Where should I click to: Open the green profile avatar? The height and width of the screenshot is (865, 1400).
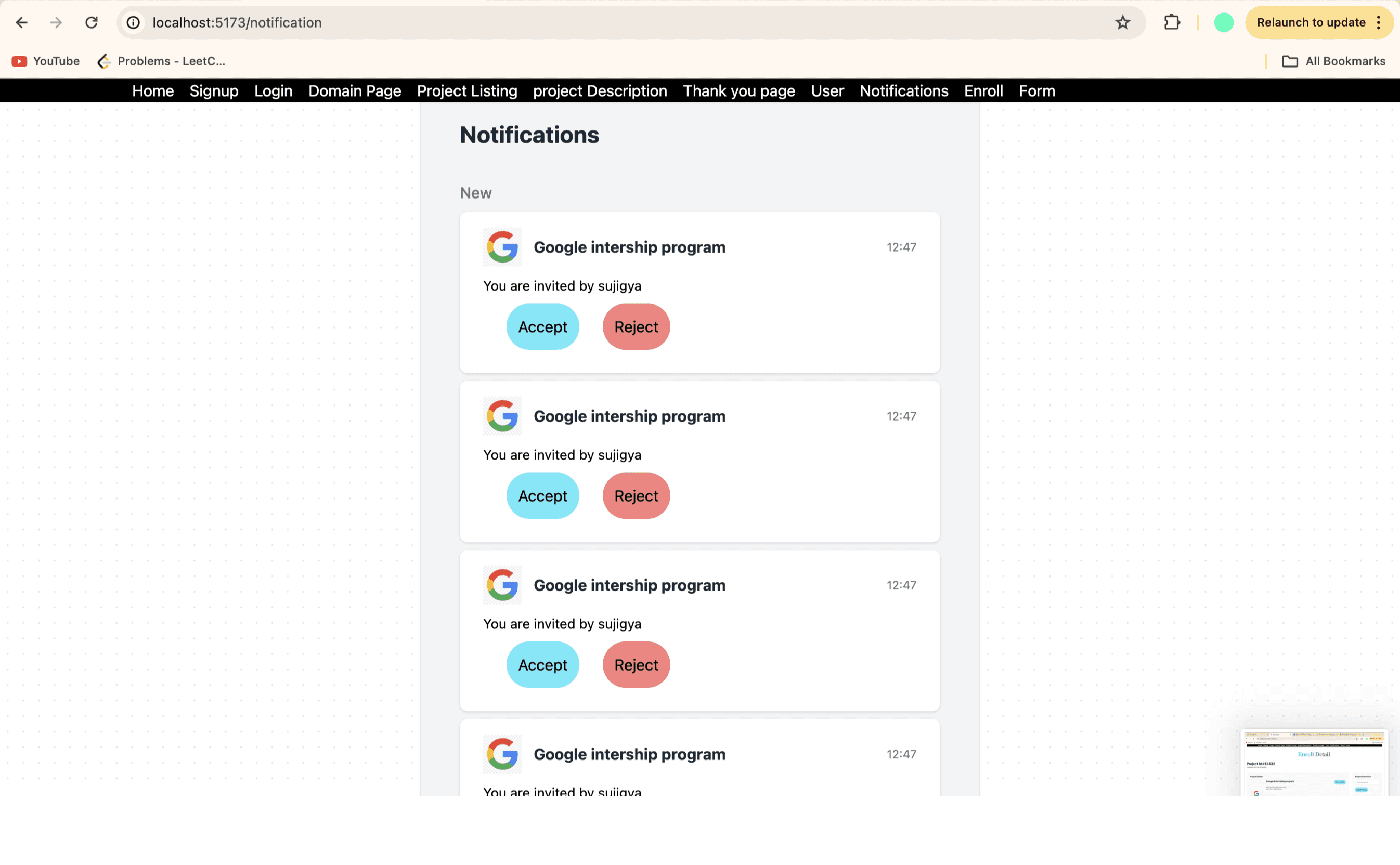click(x=1223, y=22)
